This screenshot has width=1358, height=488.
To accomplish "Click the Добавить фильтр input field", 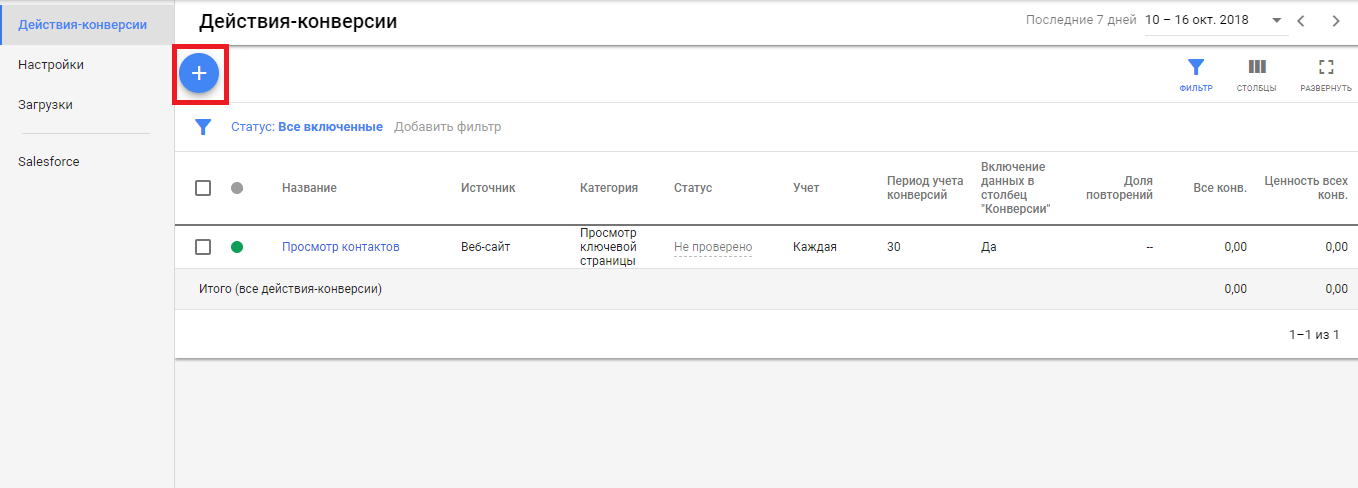I will (447, 127).
